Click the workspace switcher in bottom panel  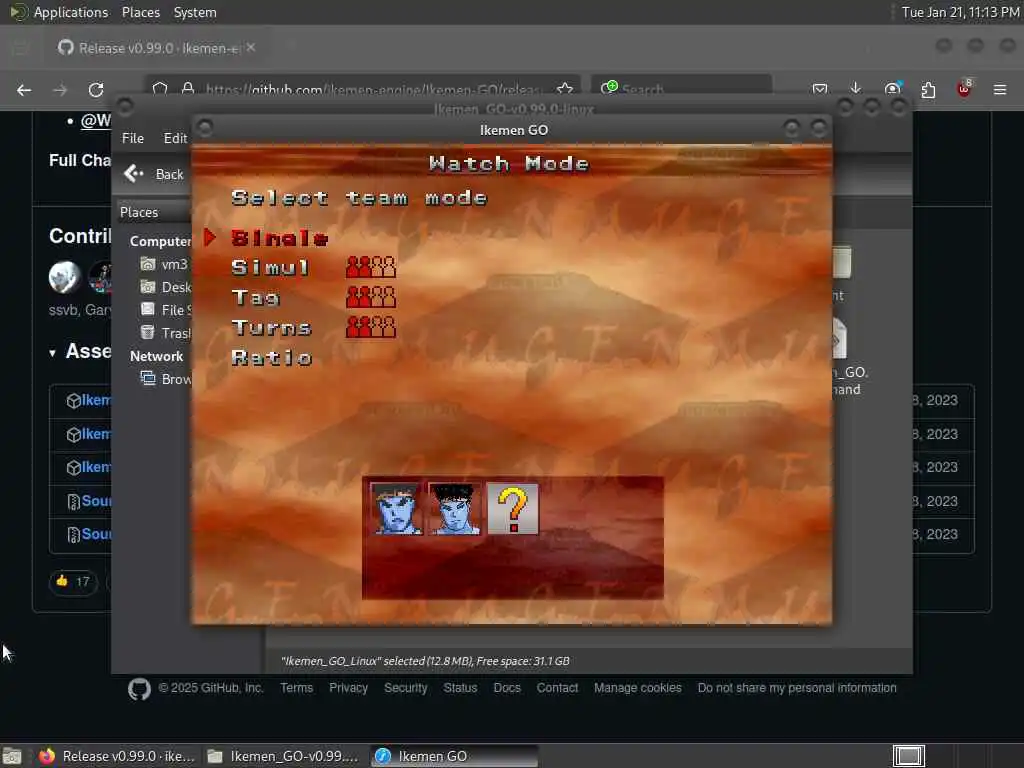908,756
